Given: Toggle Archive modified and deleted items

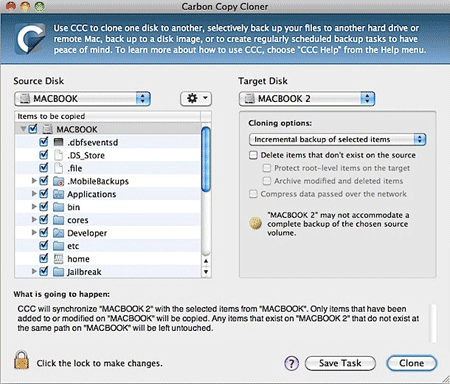Looking at the screenshot, I should [x=267, y=181].
